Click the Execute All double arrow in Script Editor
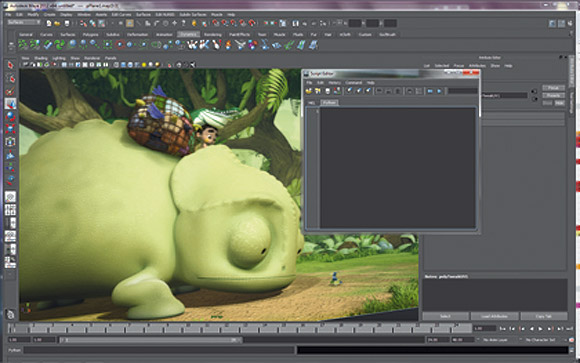The width and height of the screenshot is (580, 363). (x=430, y=91)
